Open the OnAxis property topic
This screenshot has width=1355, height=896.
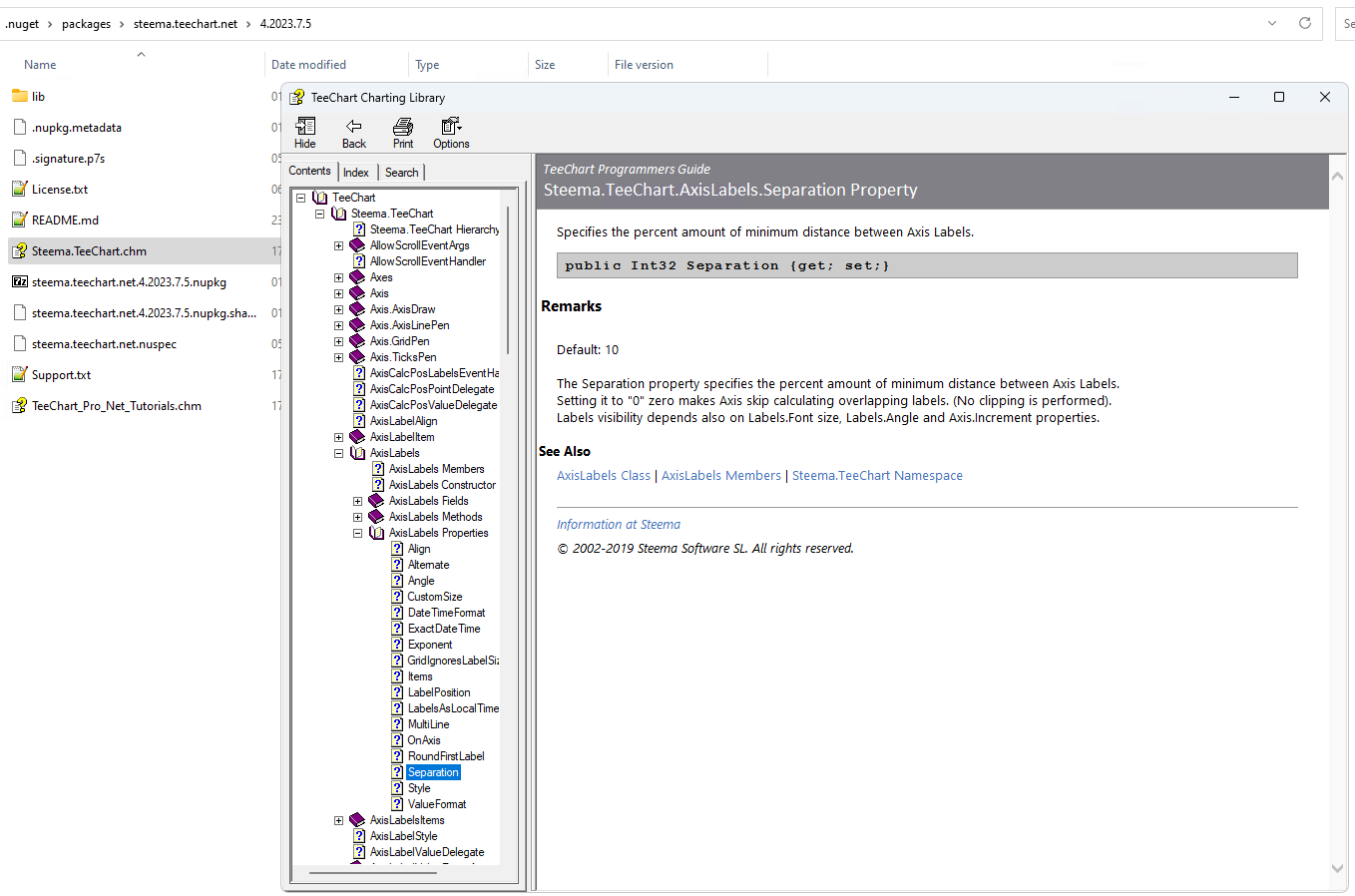coord(424,740)
